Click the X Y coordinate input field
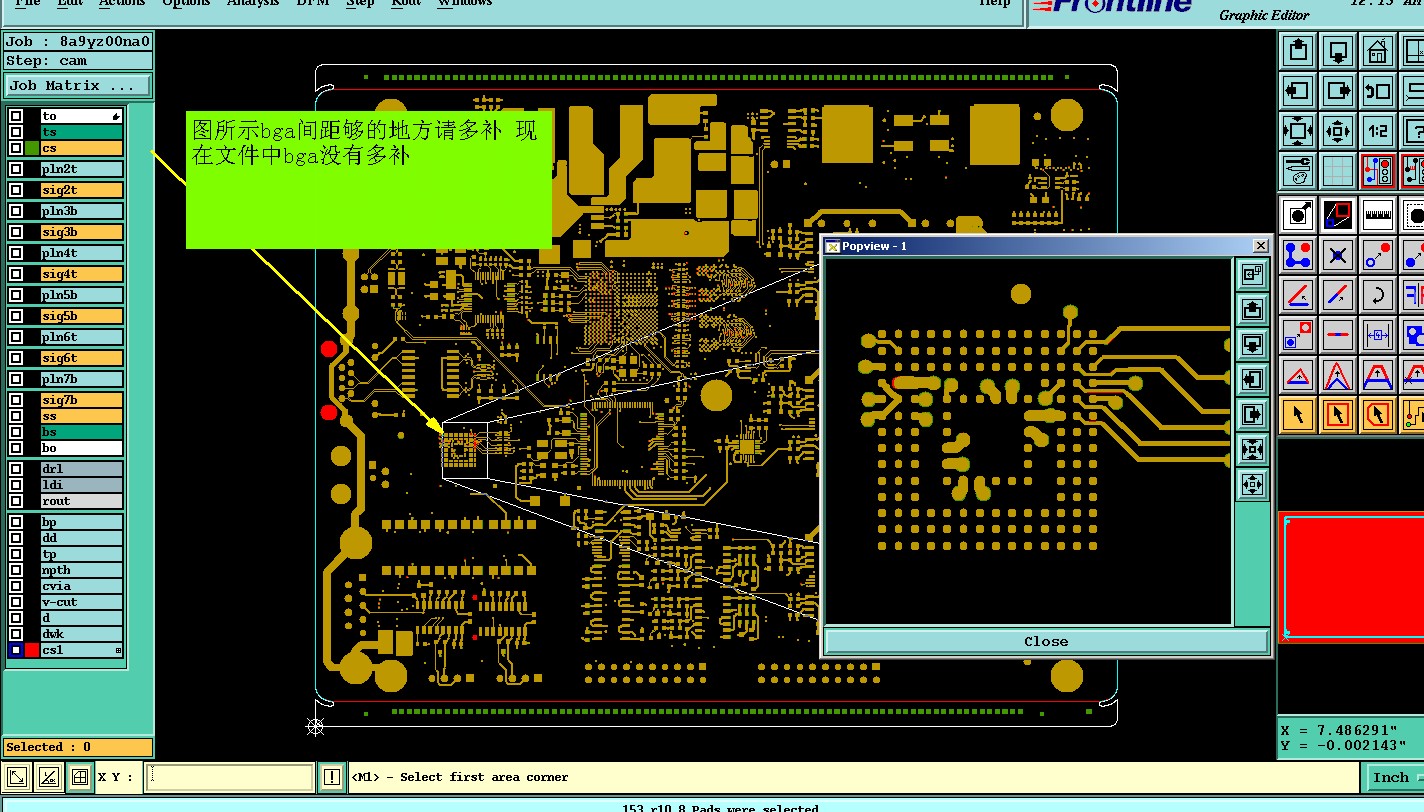 click(x=229, y=777)
